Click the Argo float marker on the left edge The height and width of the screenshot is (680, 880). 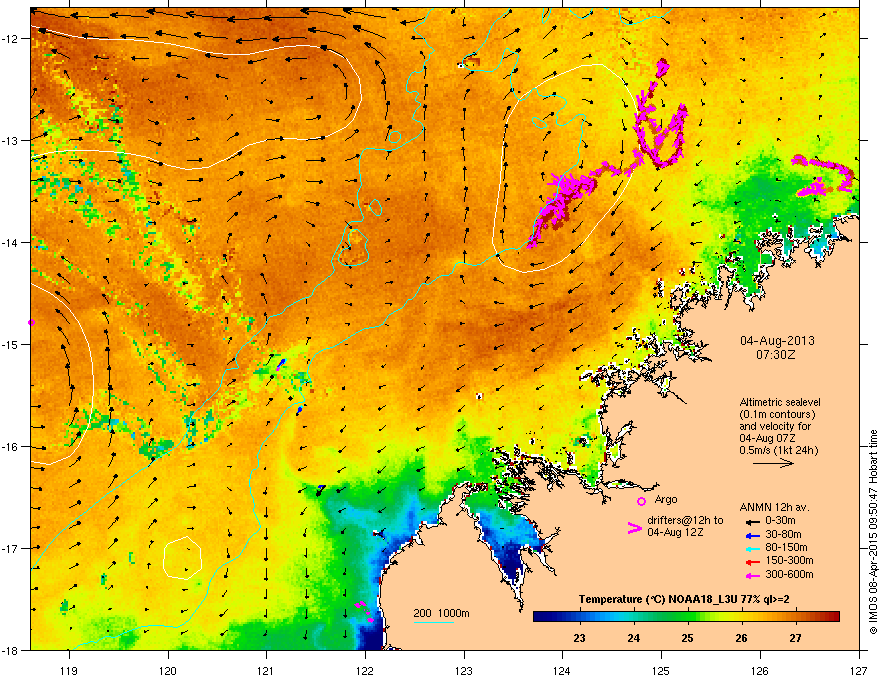(31, 323)
